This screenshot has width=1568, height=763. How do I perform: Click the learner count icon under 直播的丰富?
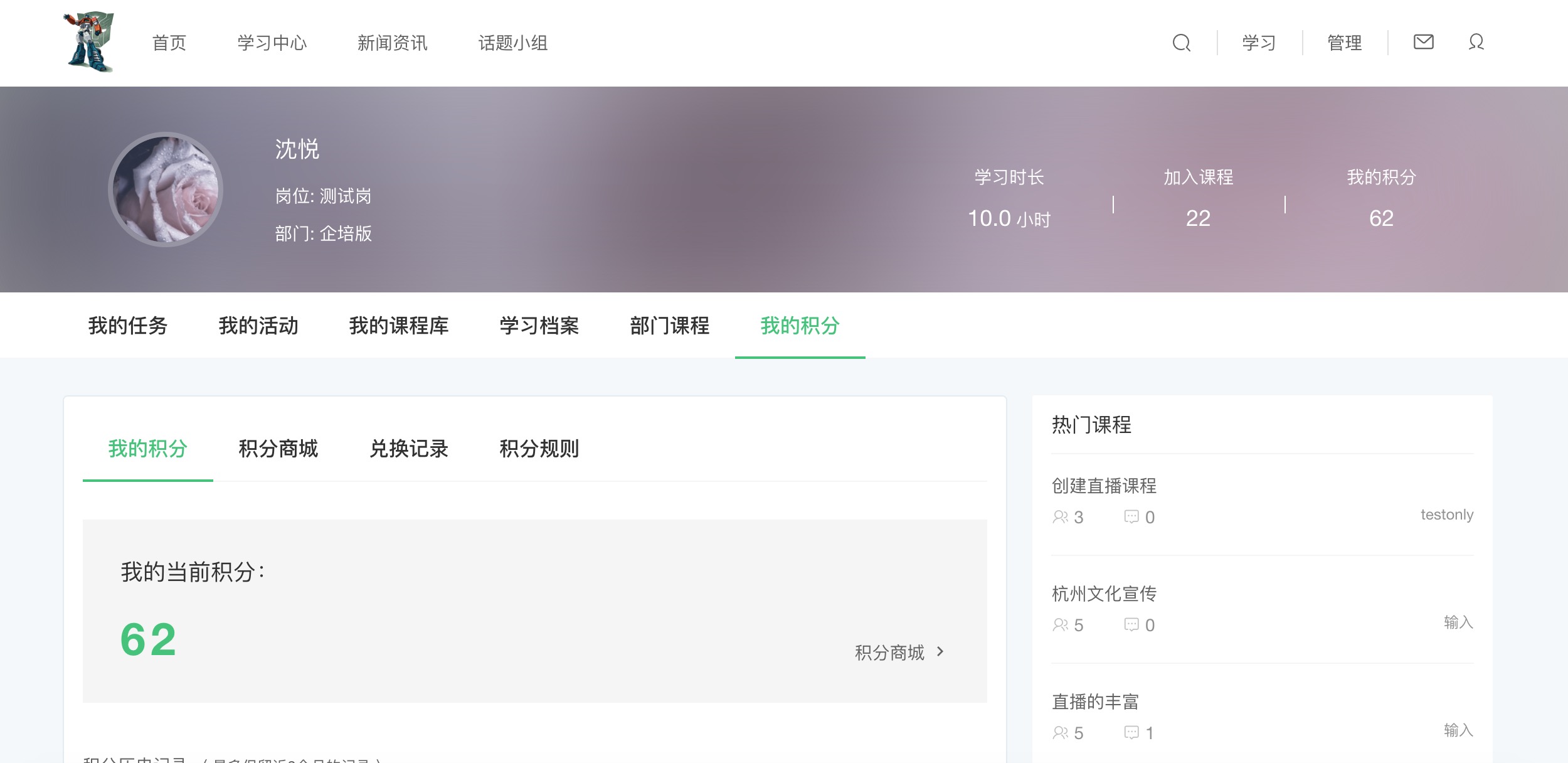click(x=1060, y=733)
